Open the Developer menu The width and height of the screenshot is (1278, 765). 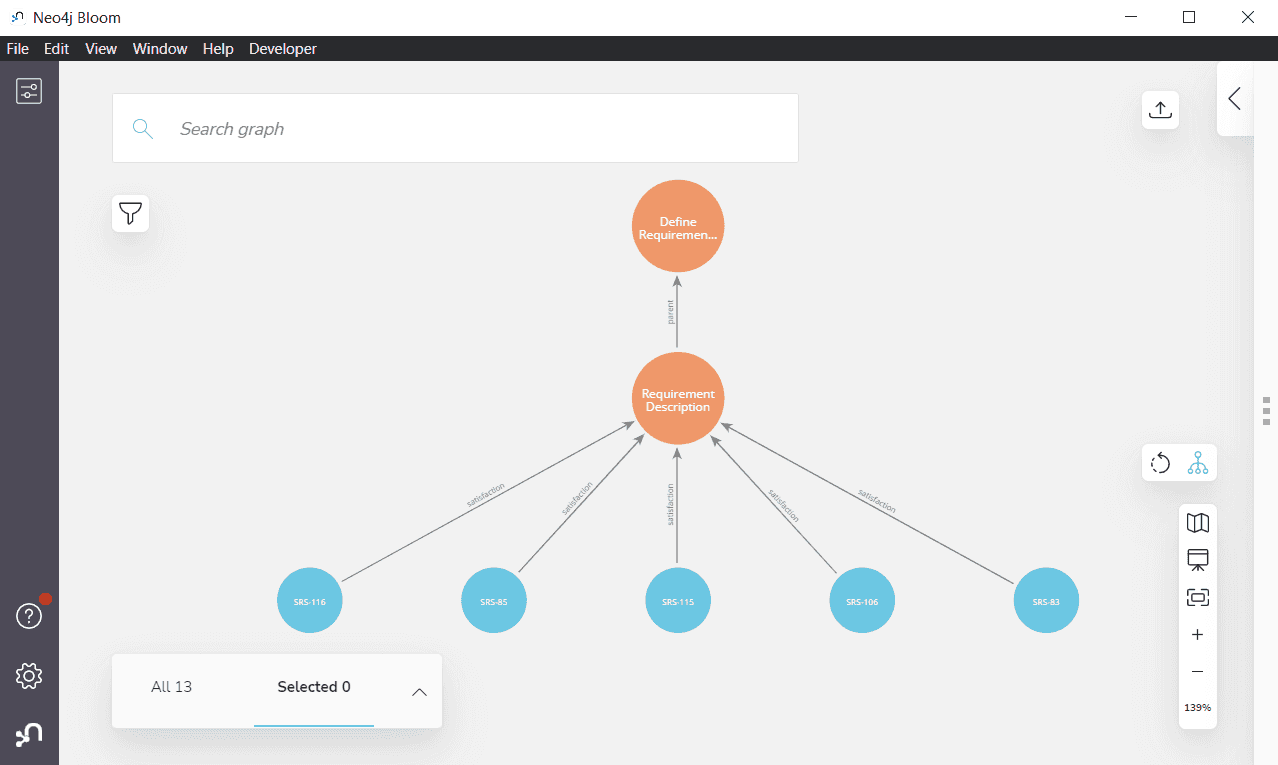point(283,49)
